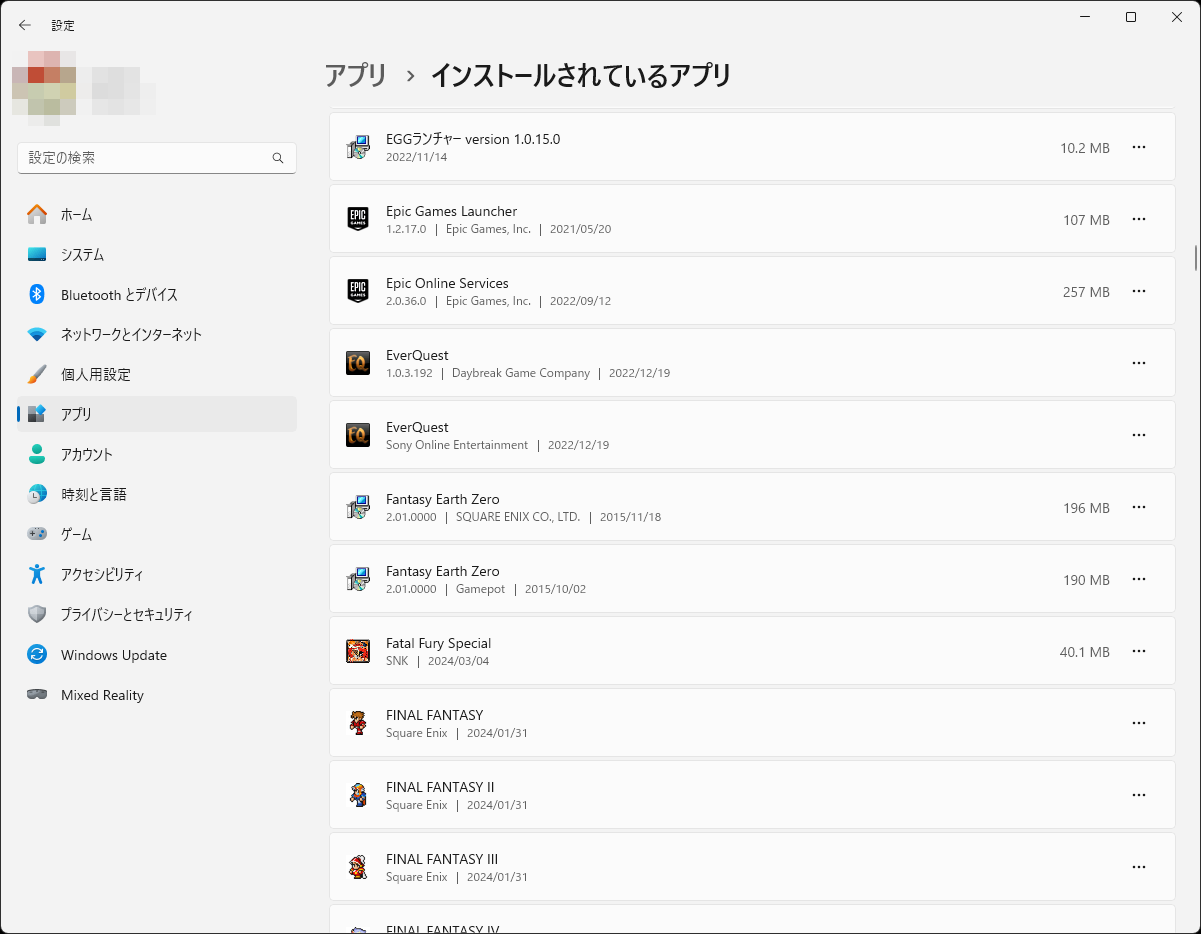The image size is (1201, 934).
Task: Select プライバシーとセキュリティ in the sidebar
Action: tap(37, 614)
